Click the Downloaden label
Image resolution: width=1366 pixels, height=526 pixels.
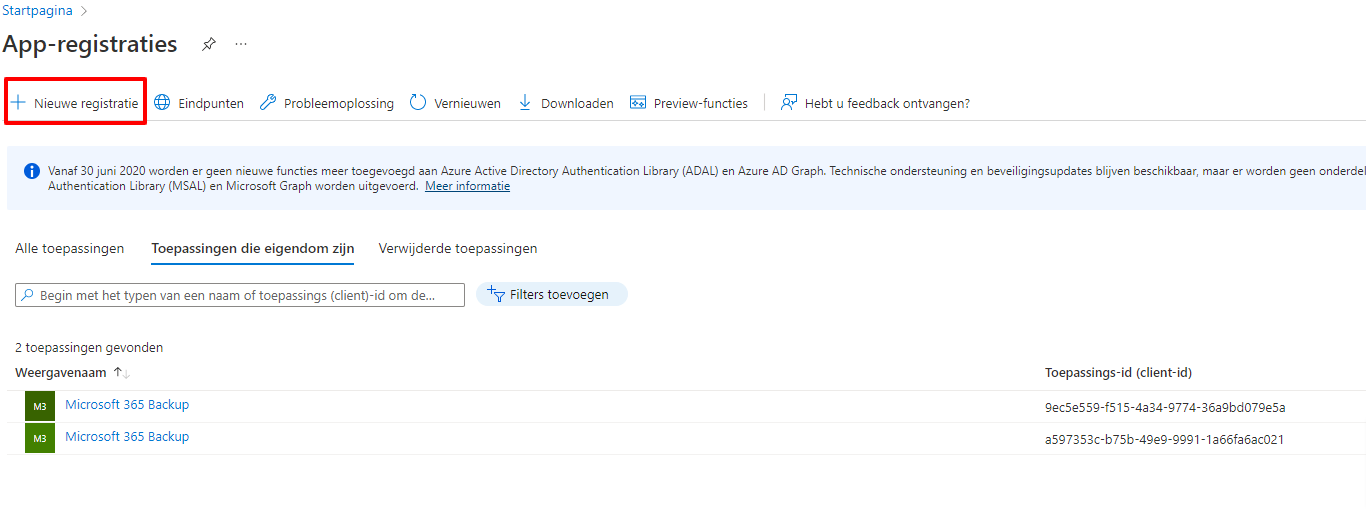[x=577, y=103]
